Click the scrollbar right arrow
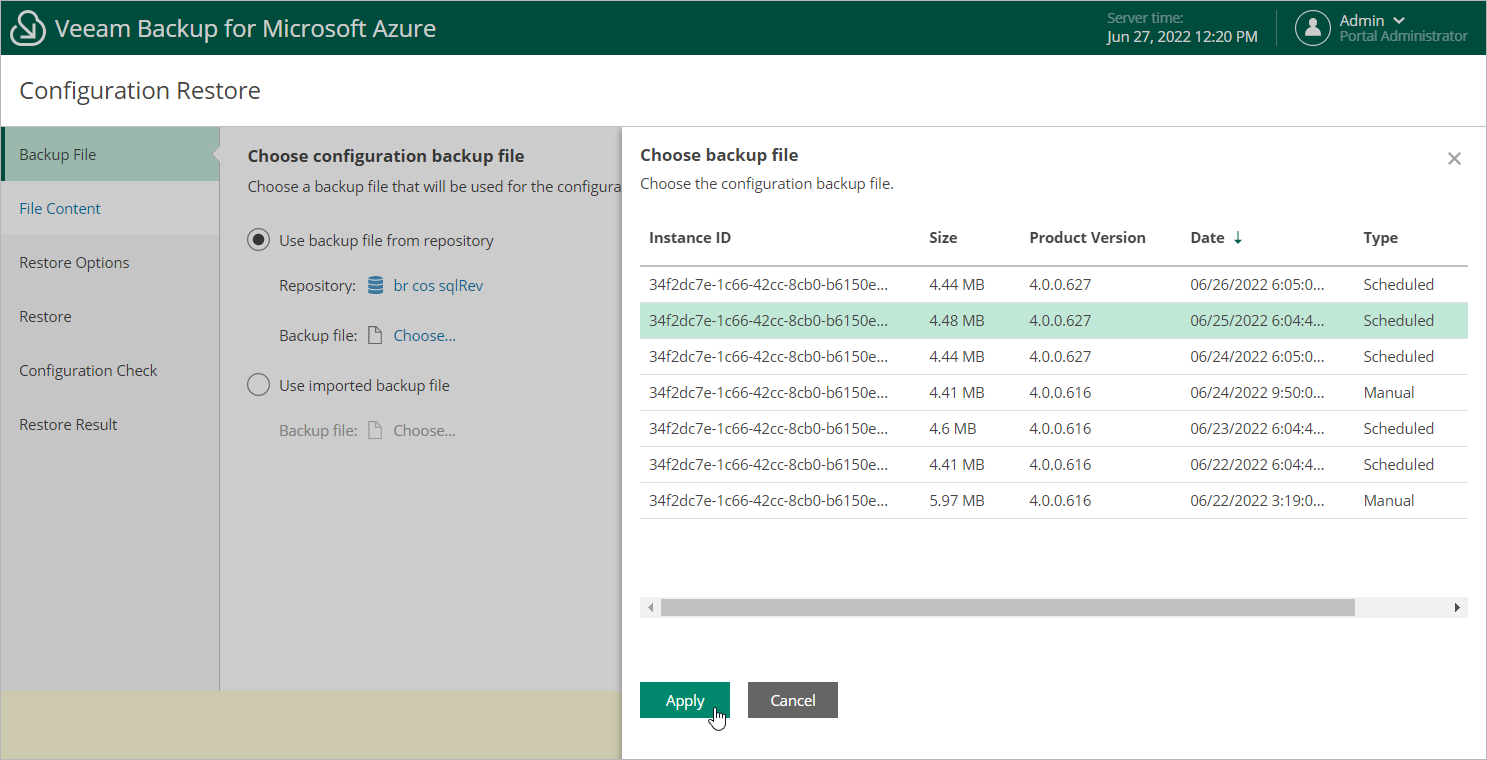This screenshot has height=760, width=1487. (1457, 608)
